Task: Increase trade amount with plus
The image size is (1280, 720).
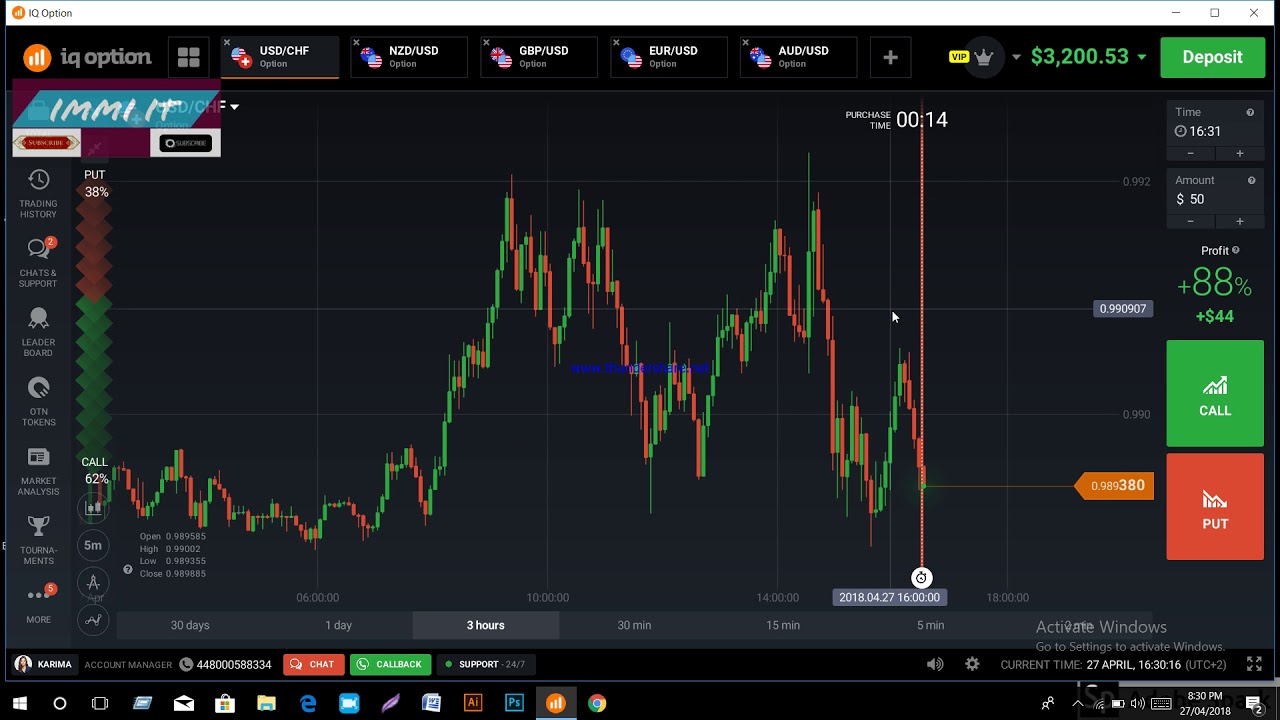Action: click(1240, 221)
